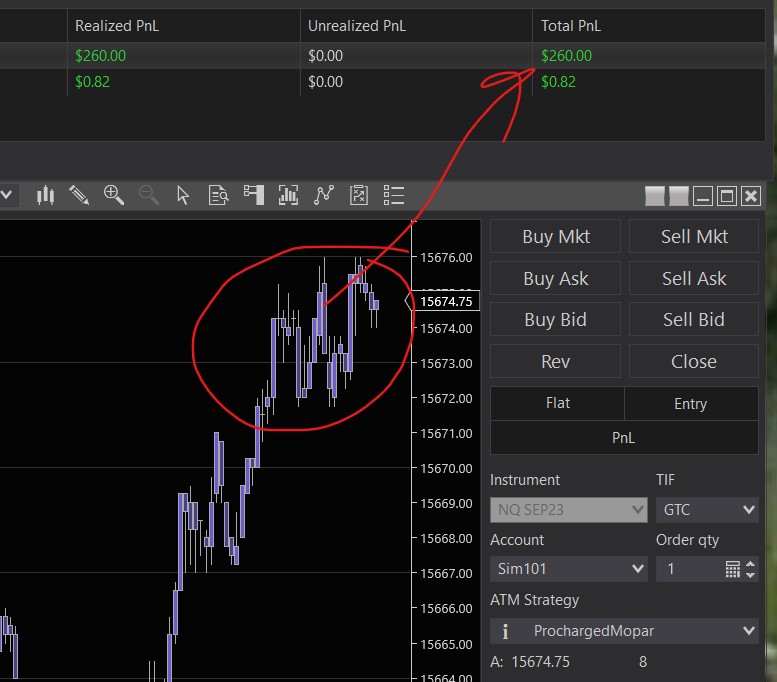Click the first grey tile window button
The image size is (777, 682).
[x=655, y=196]
